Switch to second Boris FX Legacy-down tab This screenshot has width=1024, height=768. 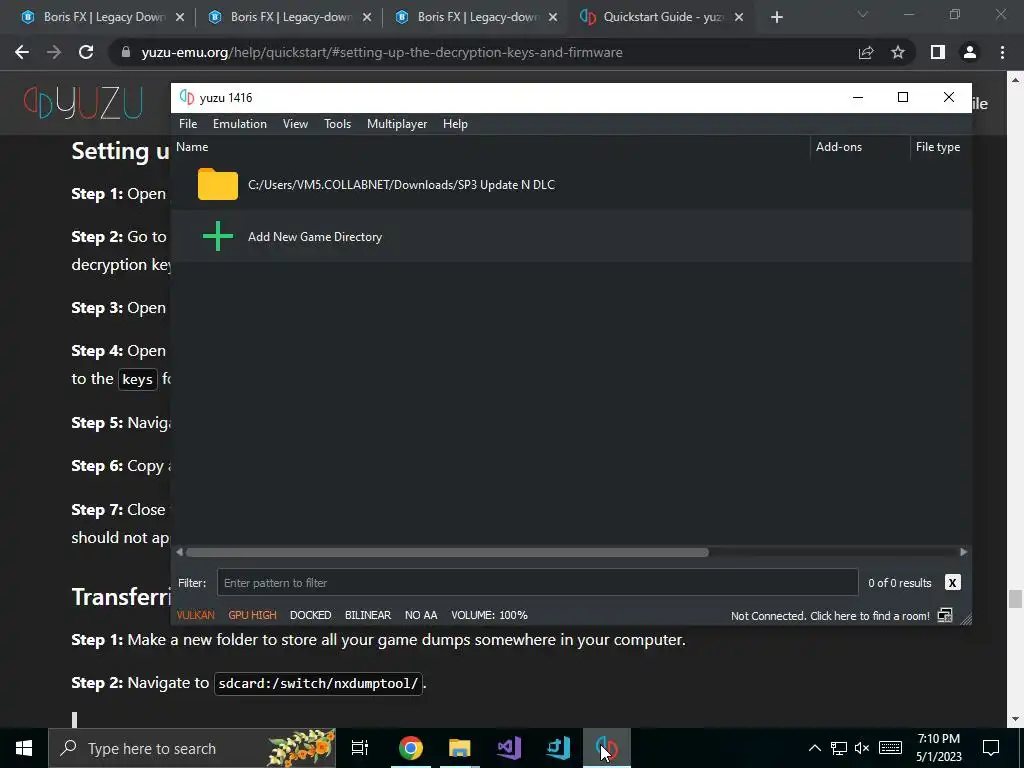tap(291, 17)
